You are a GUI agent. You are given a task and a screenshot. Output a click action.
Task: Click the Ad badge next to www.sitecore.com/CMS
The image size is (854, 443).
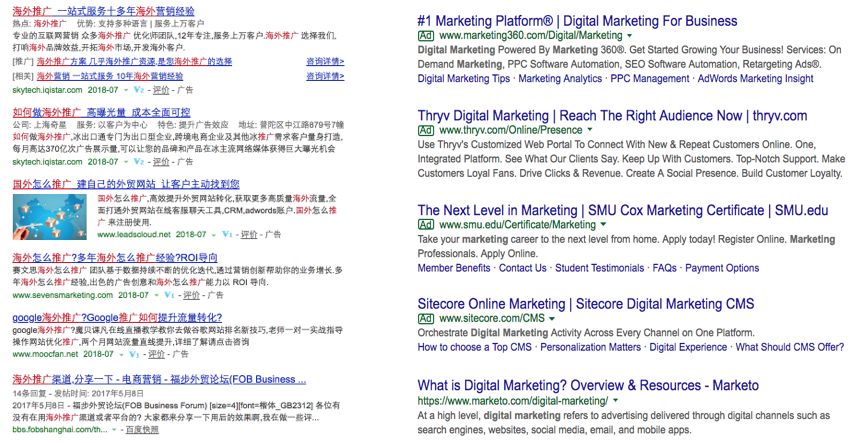coord(426,318)
